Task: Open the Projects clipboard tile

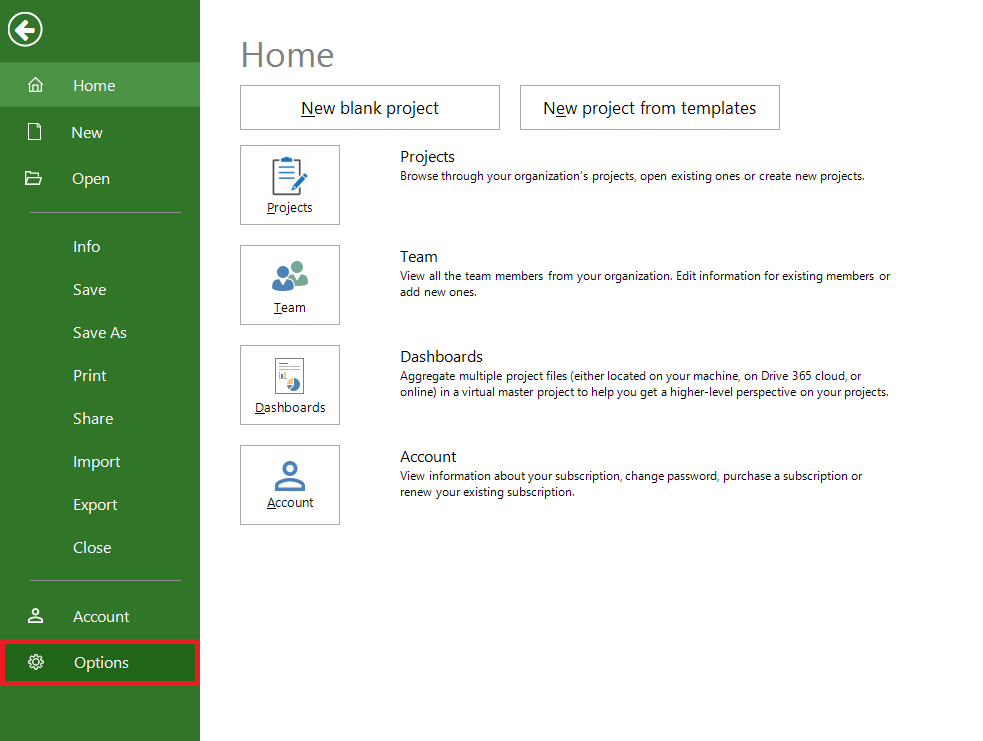Action: [x=290, y=185]
